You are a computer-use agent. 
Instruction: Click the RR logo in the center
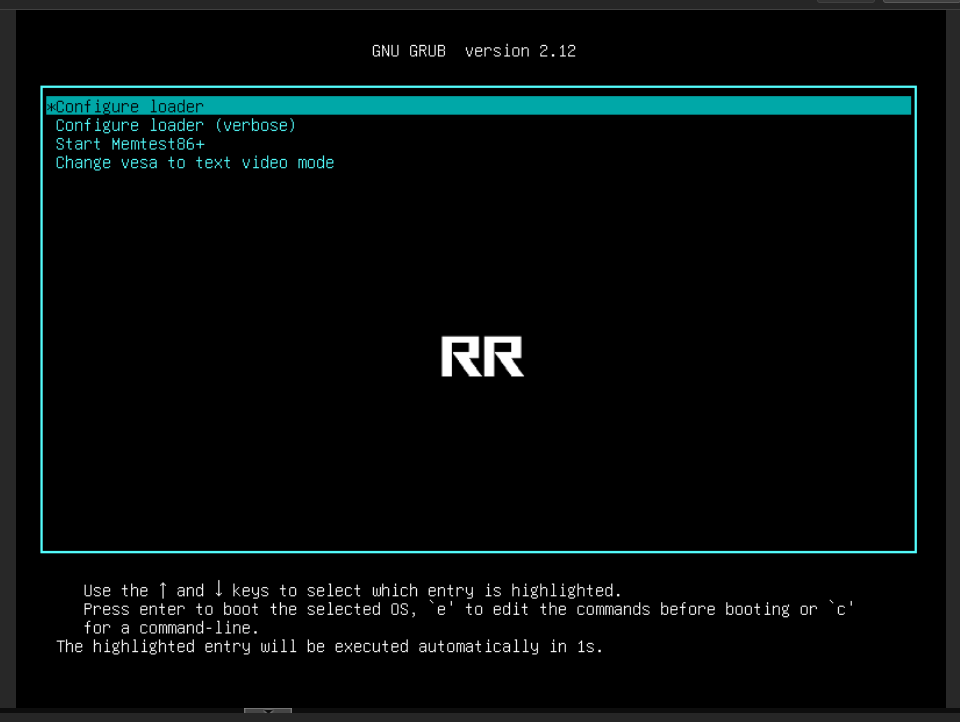click(x=482, y=357)
